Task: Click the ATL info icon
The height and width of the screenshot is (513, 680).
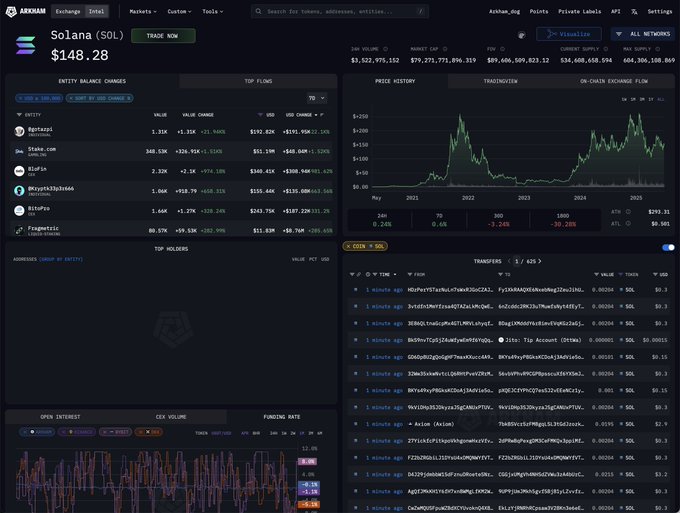Action: tap(628, 223)
